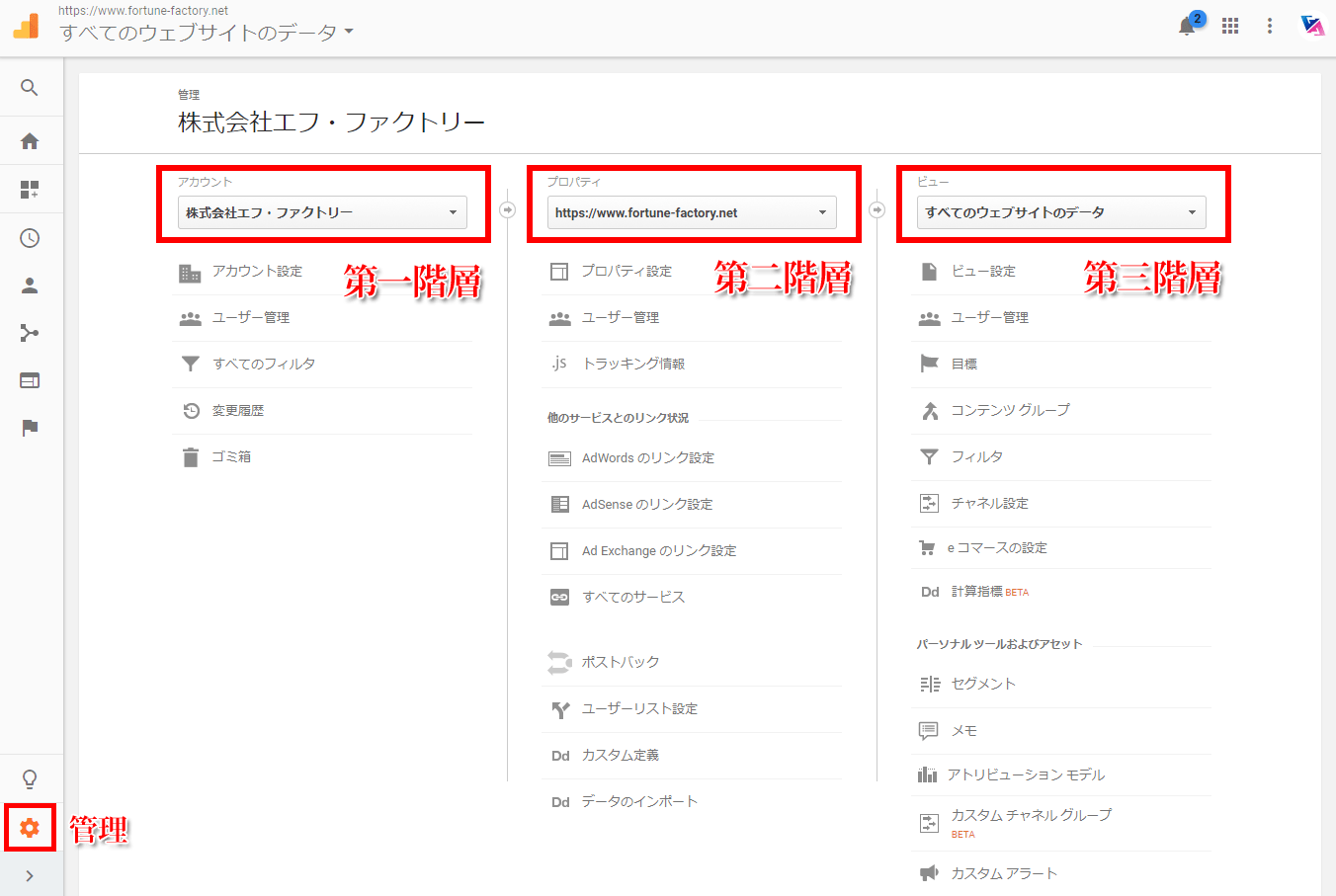Click the 目標 flag icon in view column

tap(929, 365)
